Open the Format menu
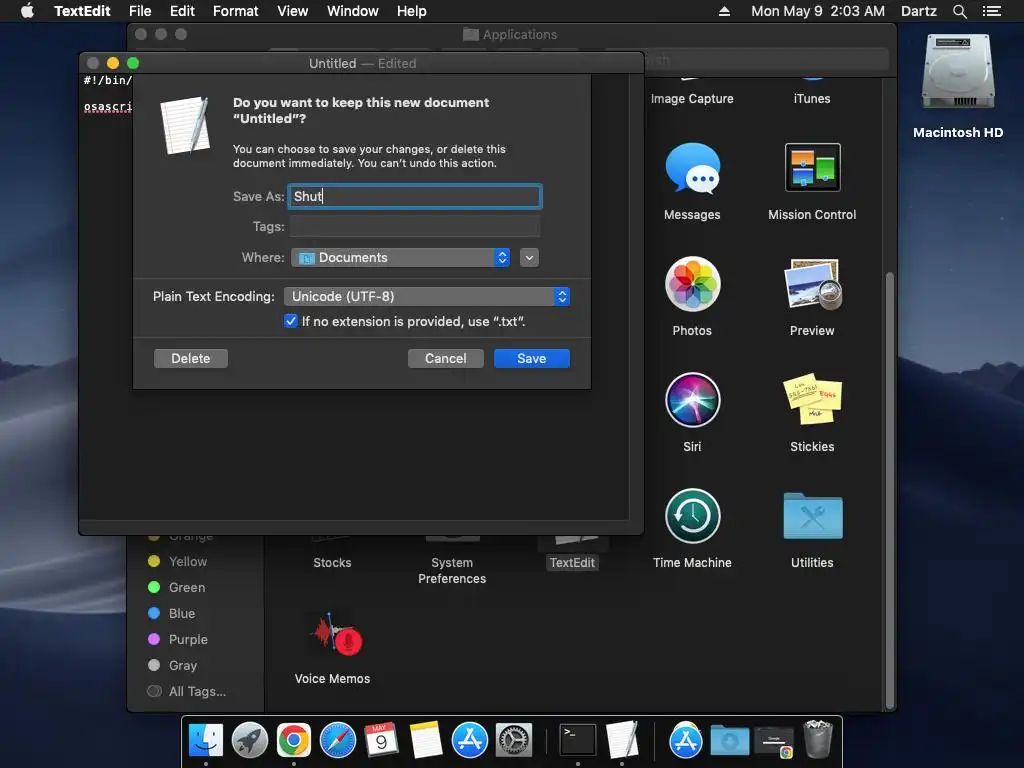The image size is (1024, 768). pos(236,11)
